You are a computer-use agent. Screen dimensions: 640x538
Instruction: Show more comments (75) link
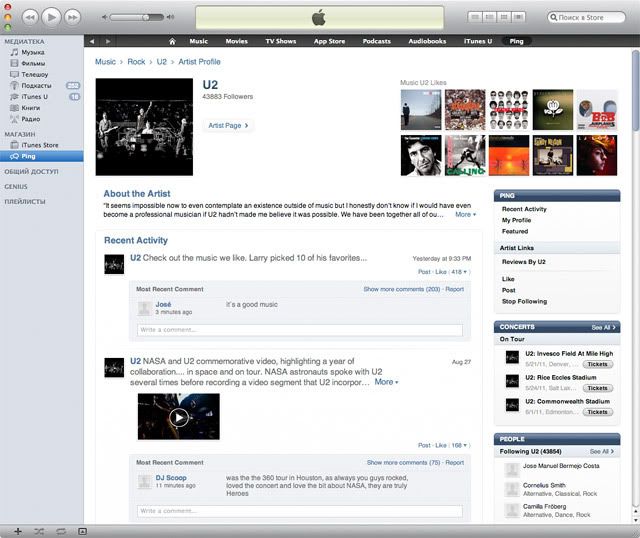point(403,462)
